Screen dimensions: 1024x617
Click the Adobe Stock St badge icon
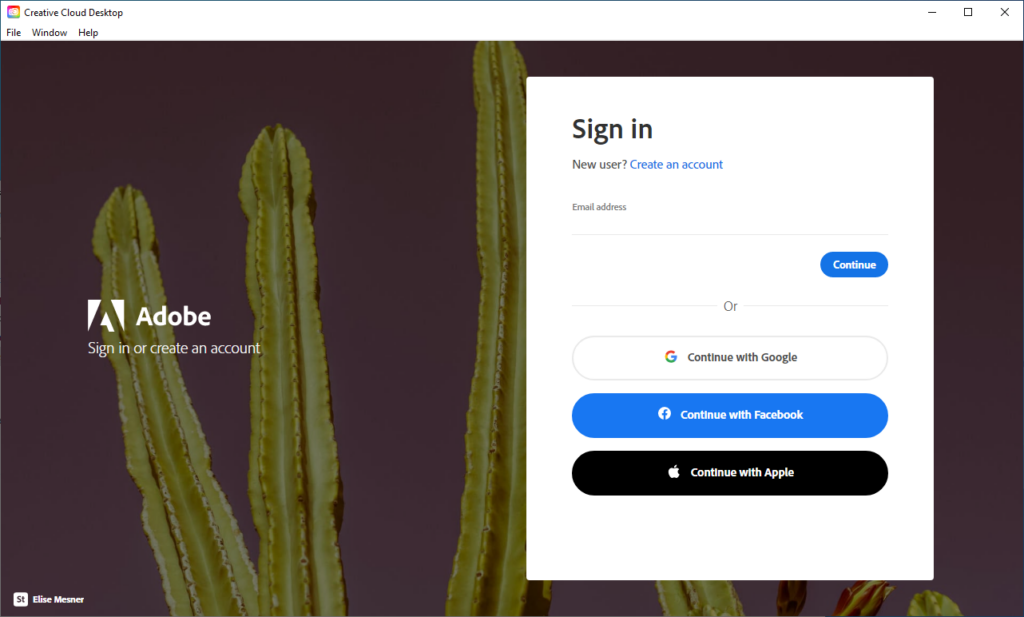point(21,599)
